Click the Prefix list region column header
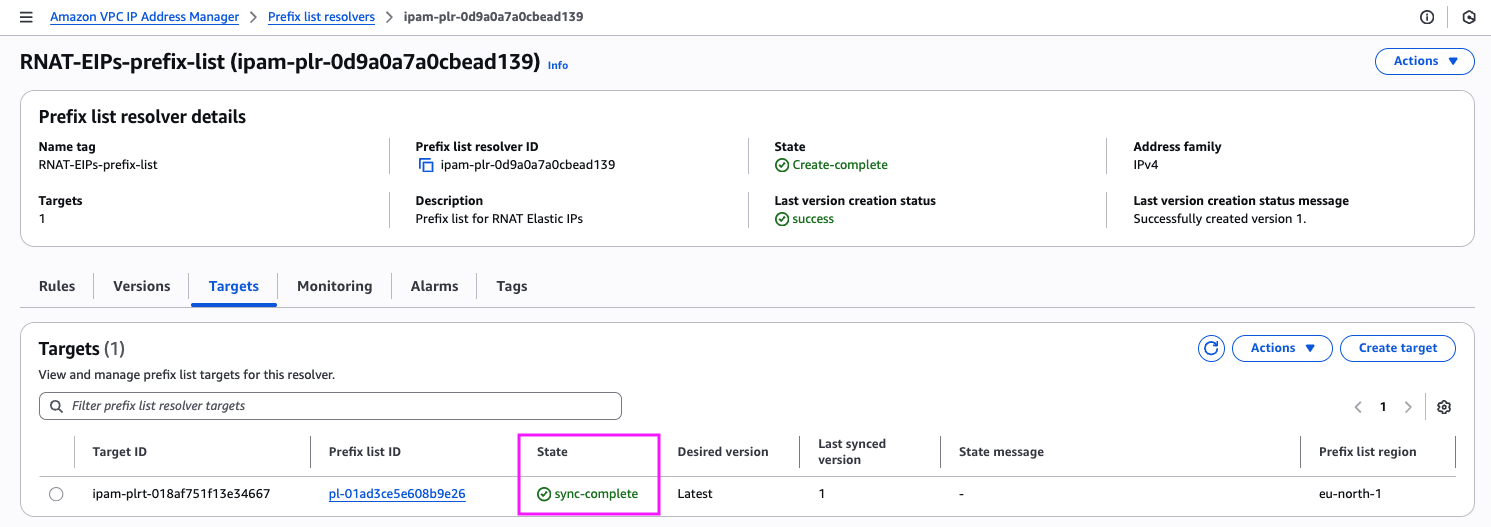The width and height of the screenshot is (1491, 527). [x=1368, y=452]
